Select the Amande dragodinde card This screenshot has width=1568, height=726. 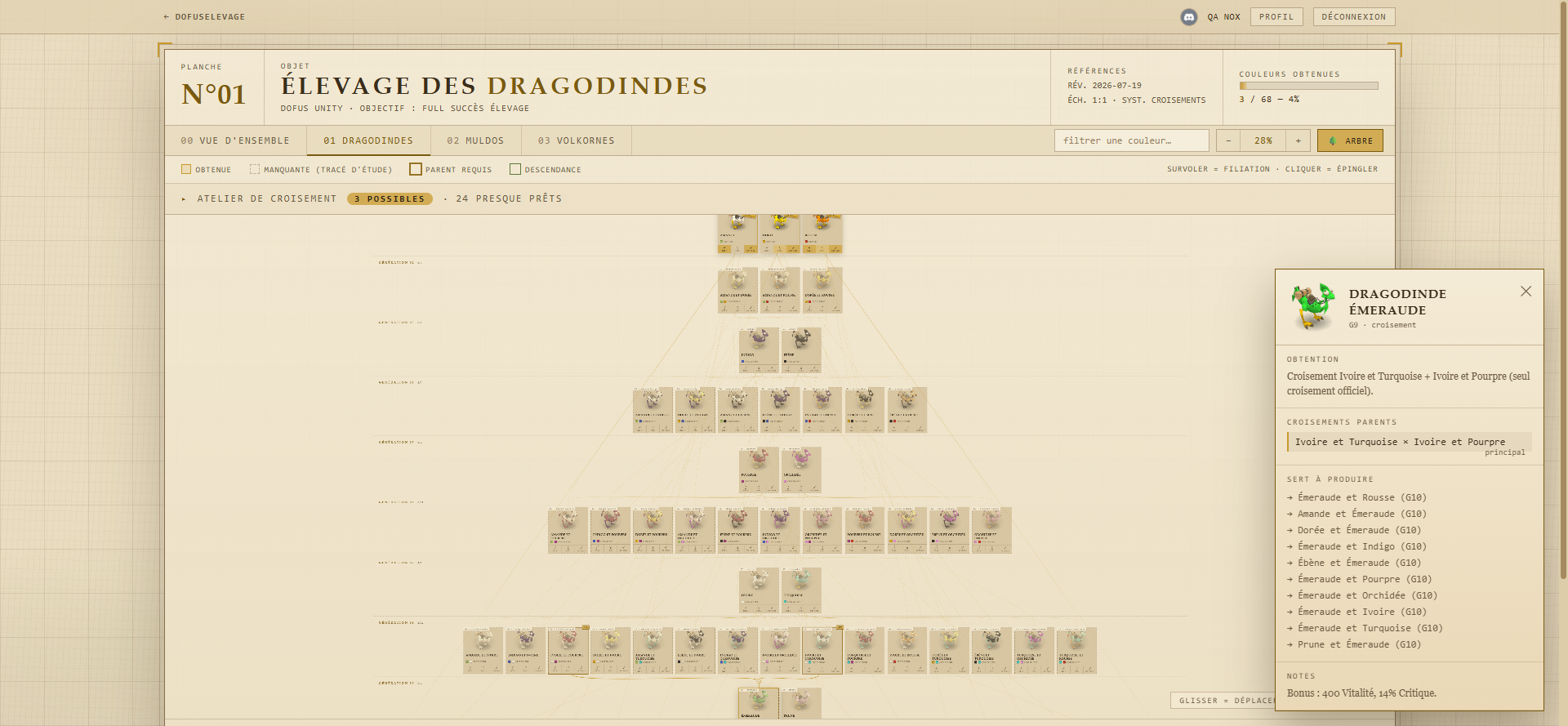pos(737,234)
